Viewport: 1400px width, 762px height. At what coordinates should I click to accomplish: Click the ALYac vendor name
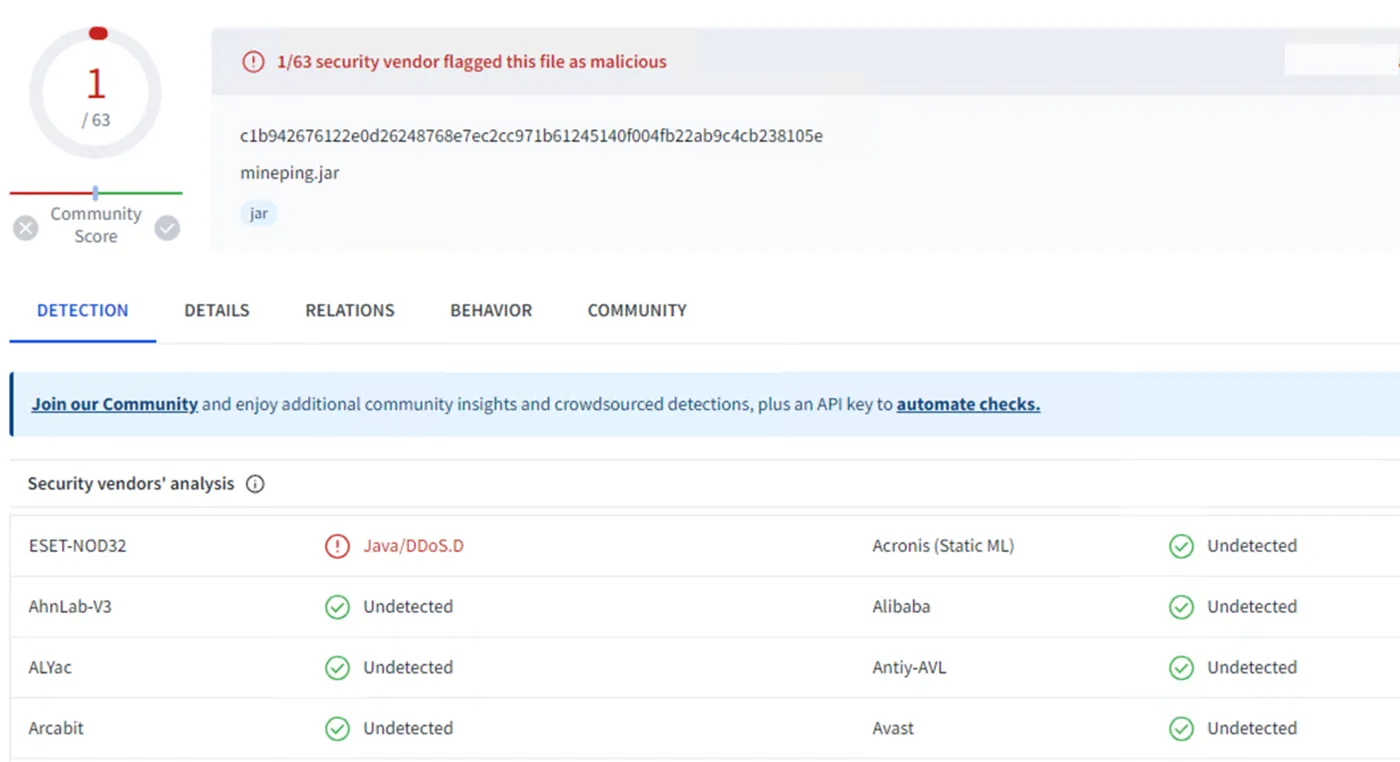50,668
